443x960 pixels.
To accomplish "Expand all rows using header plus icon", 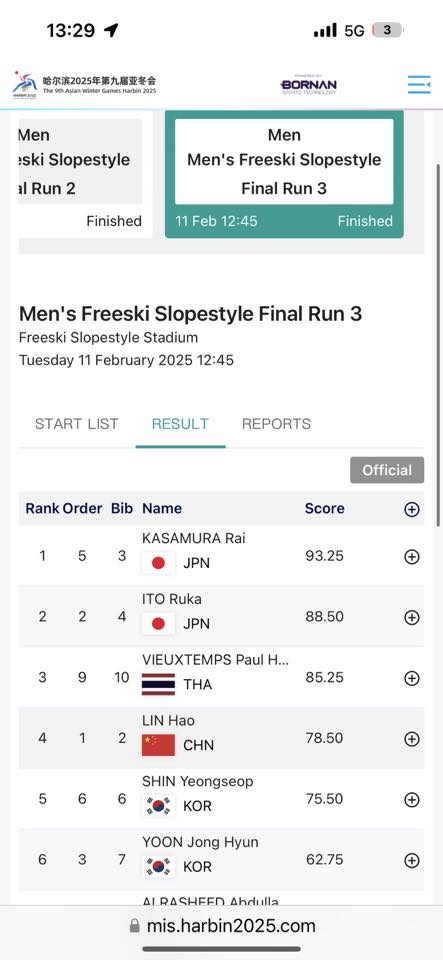I will tap(412, 509).
